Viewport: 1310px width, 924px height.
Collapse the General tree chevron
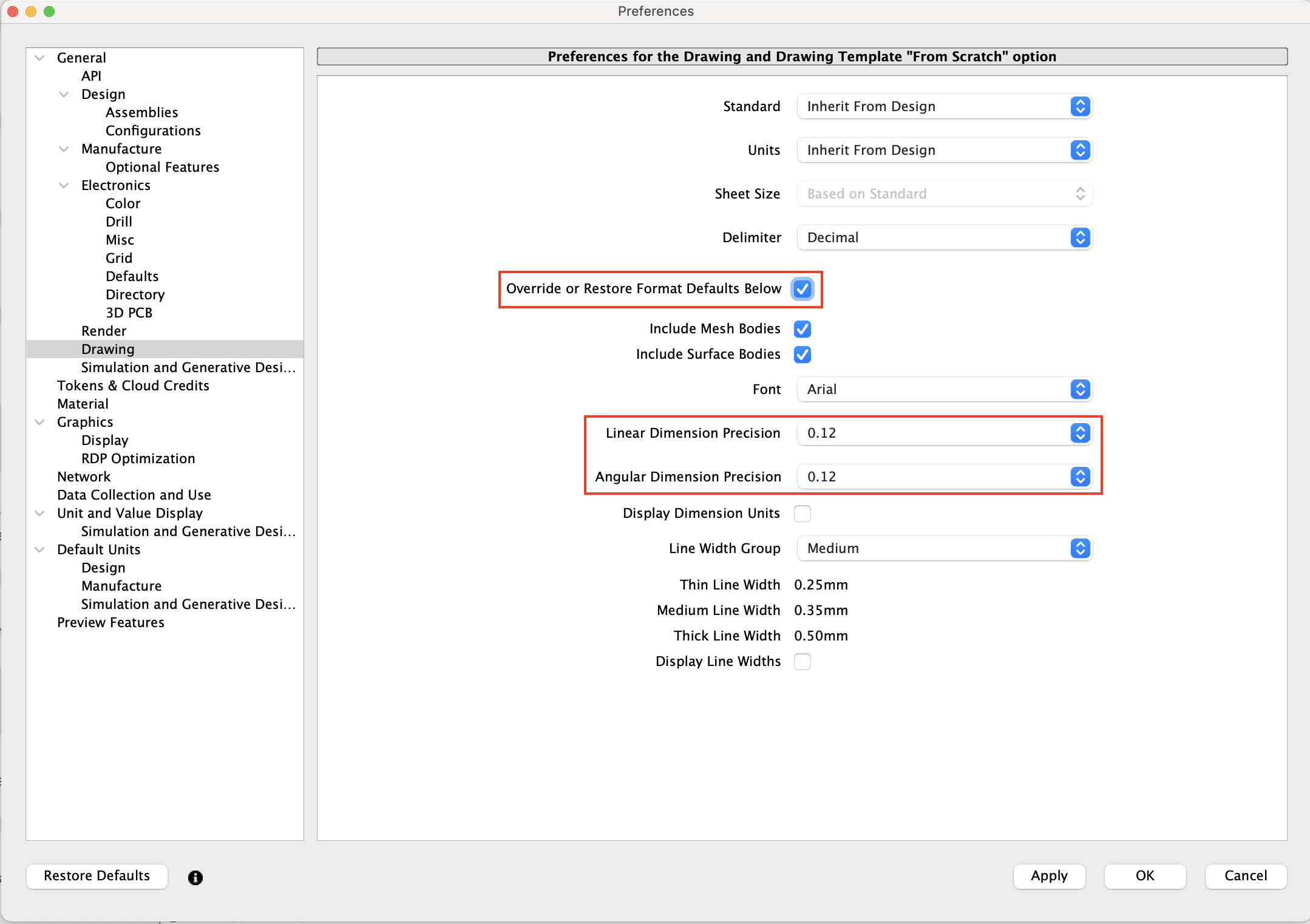click(40, 58)
